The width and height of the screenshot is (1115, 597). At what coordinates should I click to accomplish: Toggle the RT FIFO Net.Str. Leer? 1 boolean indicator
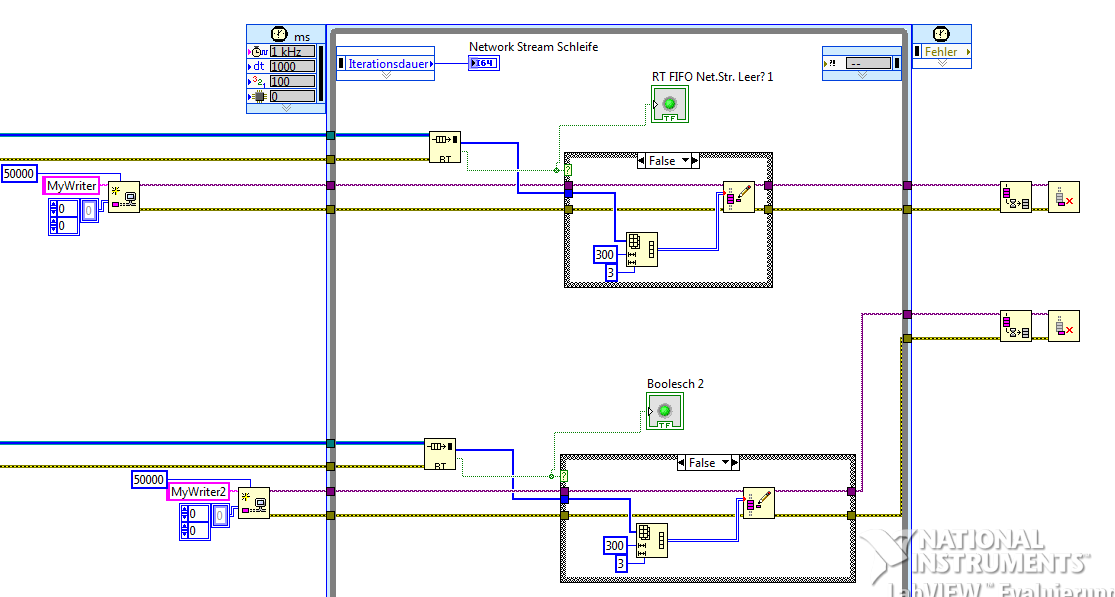tap(670, 104)
